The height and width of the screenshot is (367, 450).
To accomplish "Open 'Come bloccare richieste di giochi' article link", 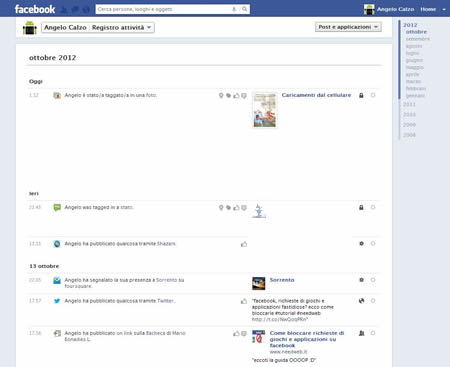I will (x=307, y=339).
